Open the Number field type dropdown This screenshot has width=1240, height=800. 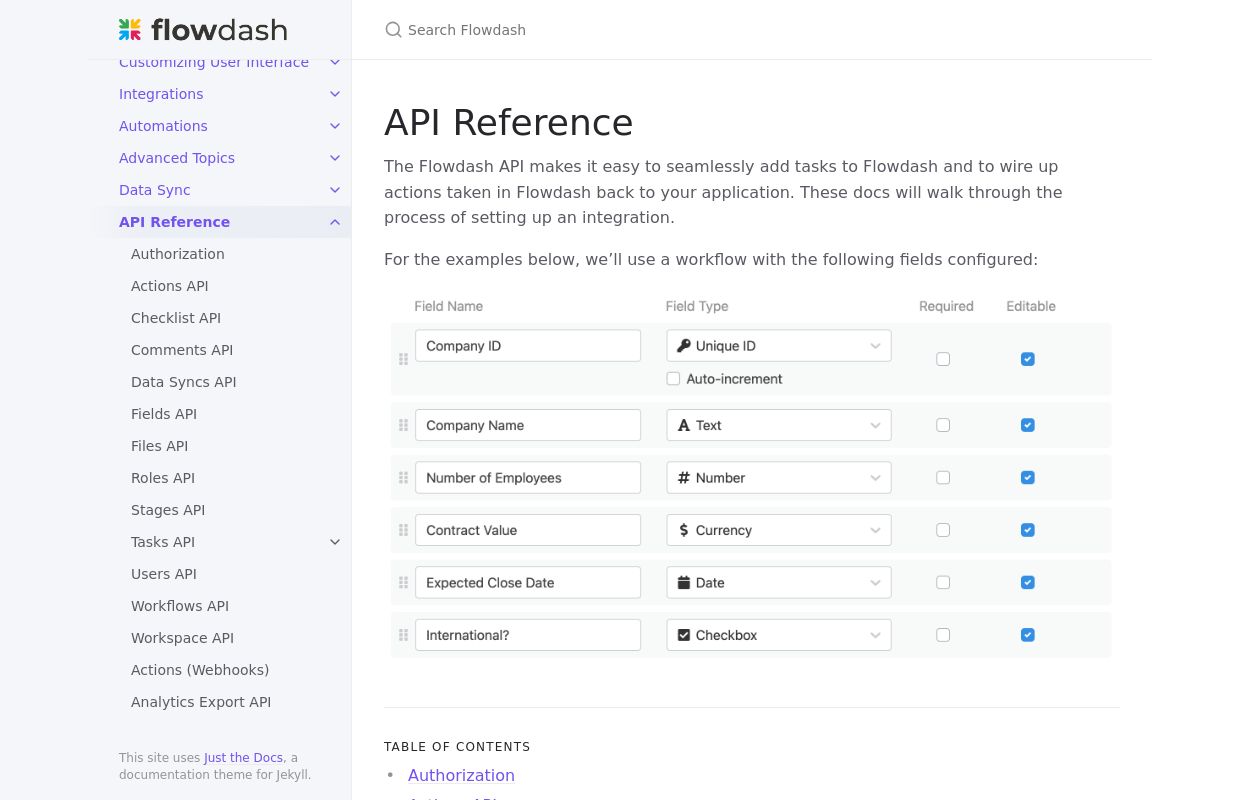[779, 478]
